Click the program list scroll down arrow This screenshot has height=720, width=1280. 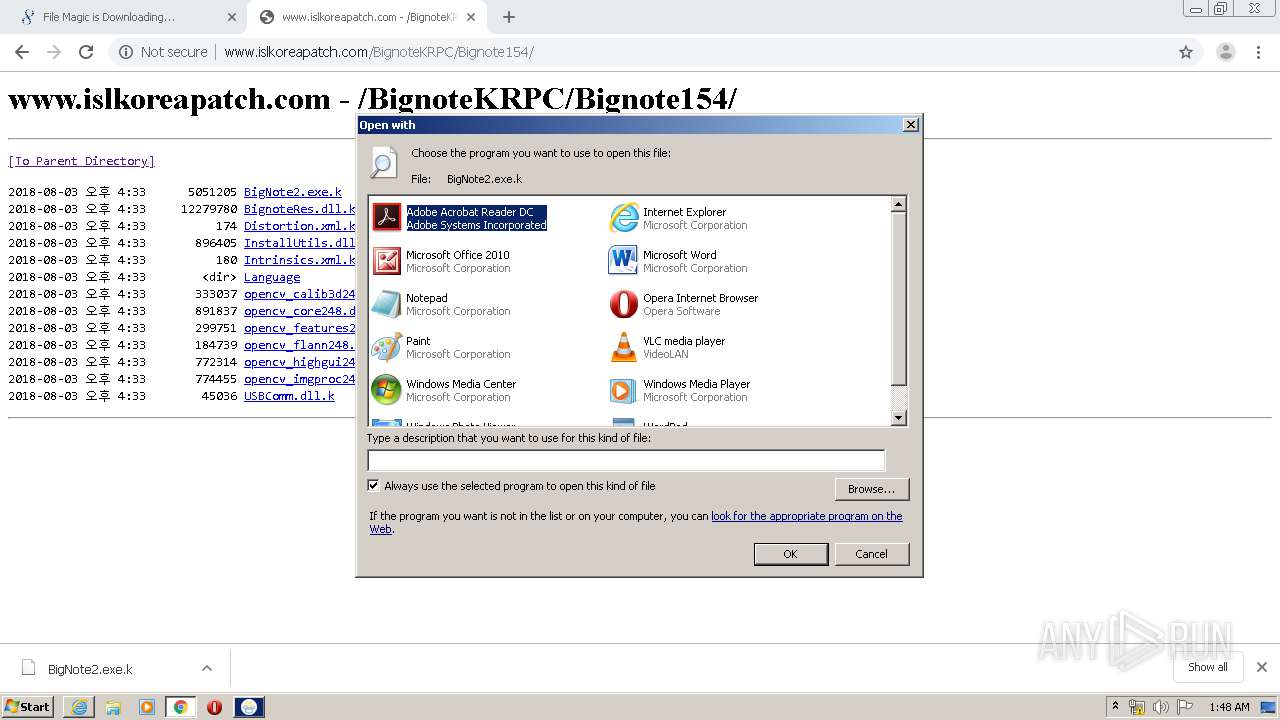click(898, 418)
